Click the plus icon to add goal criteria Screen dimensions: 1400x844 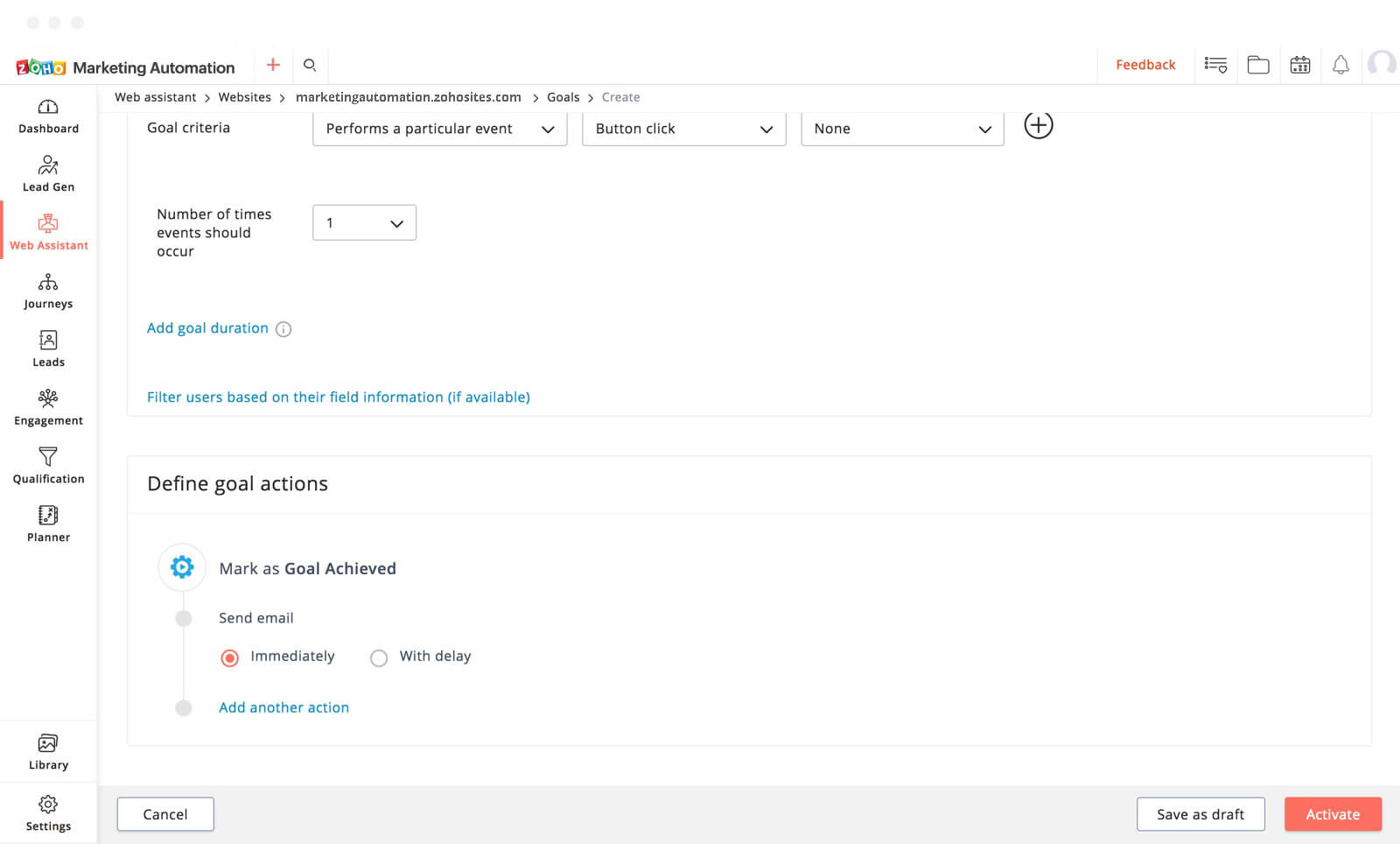click(1038, 125)
